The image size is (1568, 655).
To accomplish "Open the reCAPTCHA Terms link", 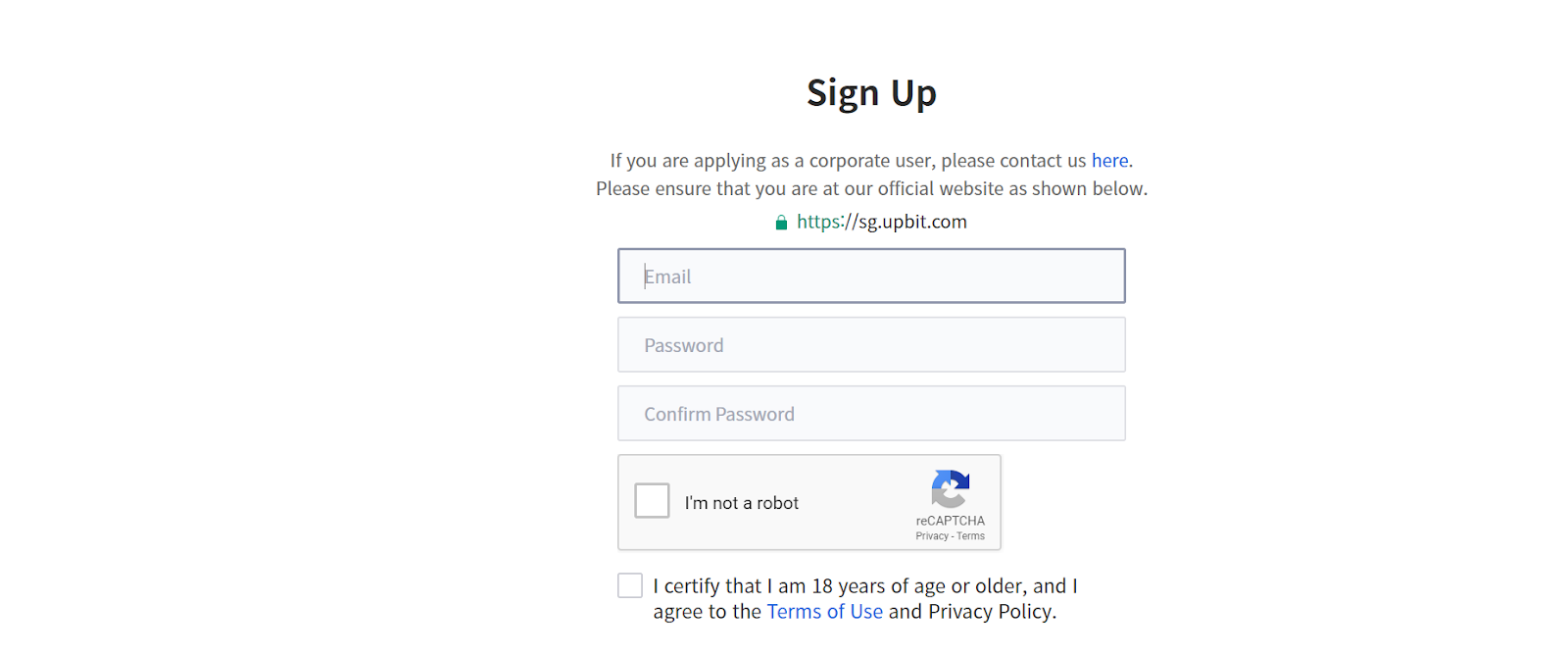I will [970, 536].
